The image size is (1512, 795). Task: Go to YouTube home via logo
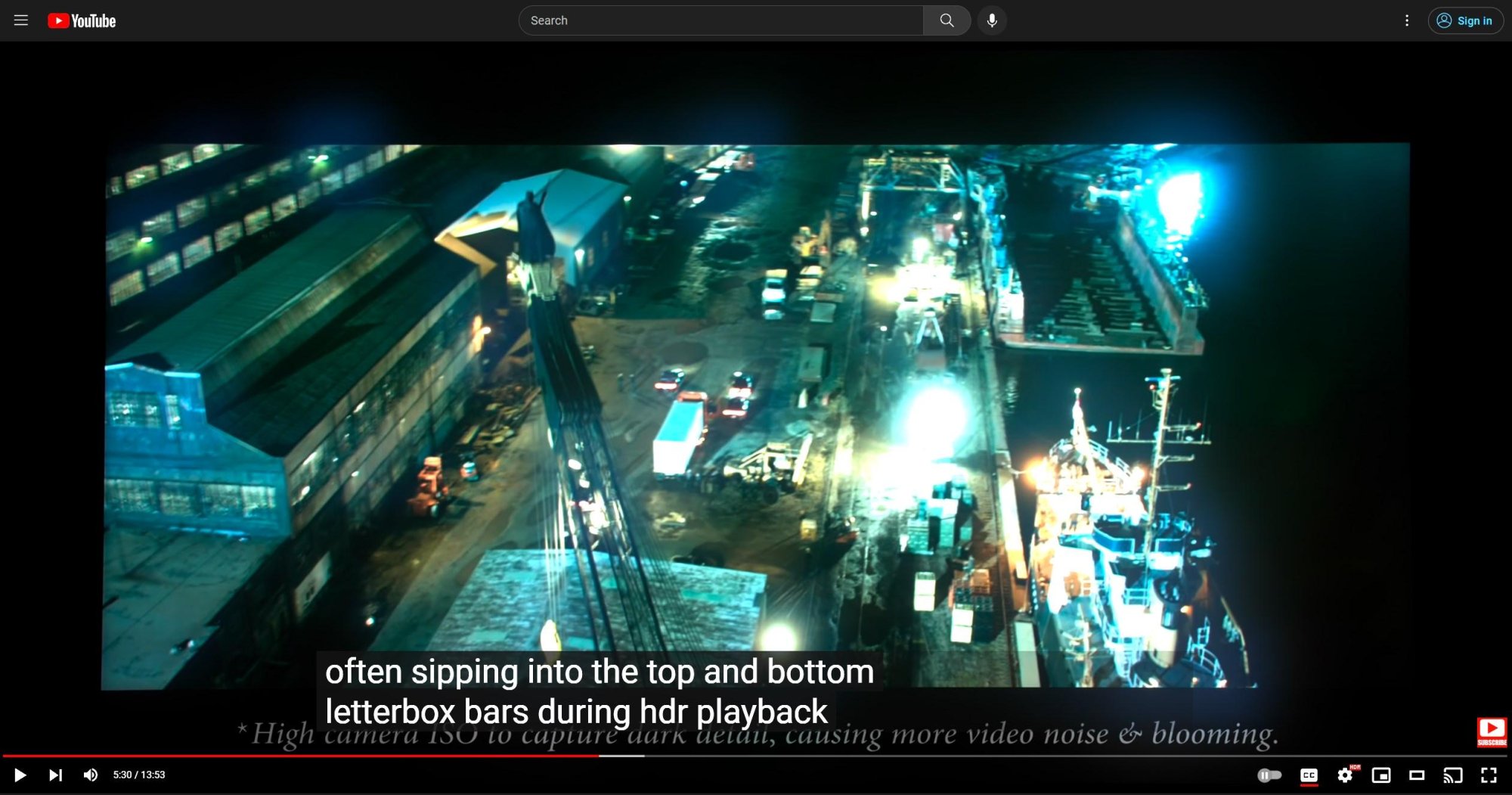tap(82, 20)
